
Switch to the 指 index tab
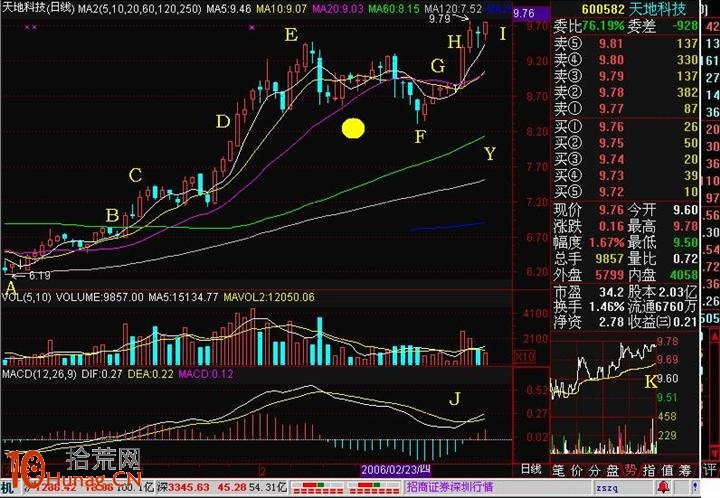point(649,470)
